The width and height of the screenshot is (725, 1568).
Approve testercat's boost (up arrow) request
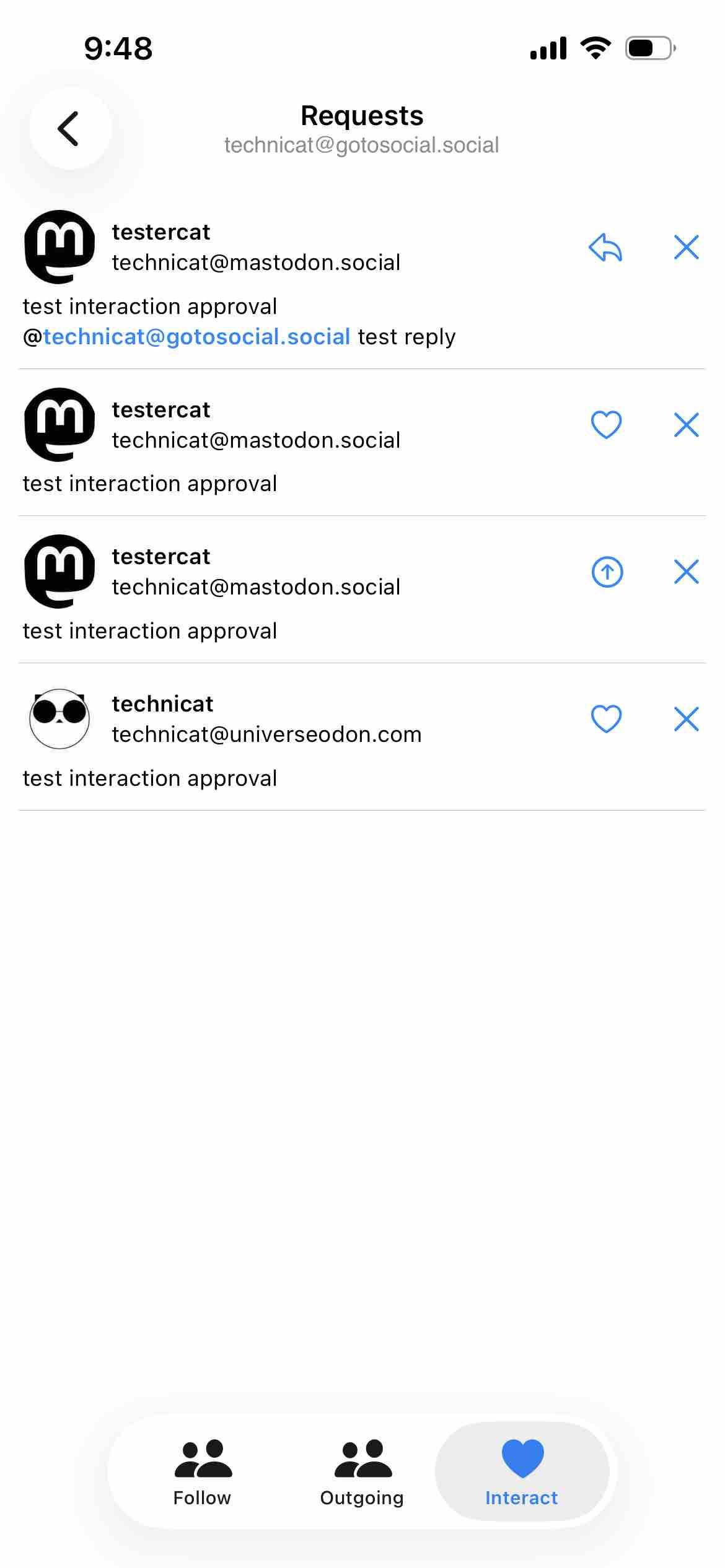(607, 572)
